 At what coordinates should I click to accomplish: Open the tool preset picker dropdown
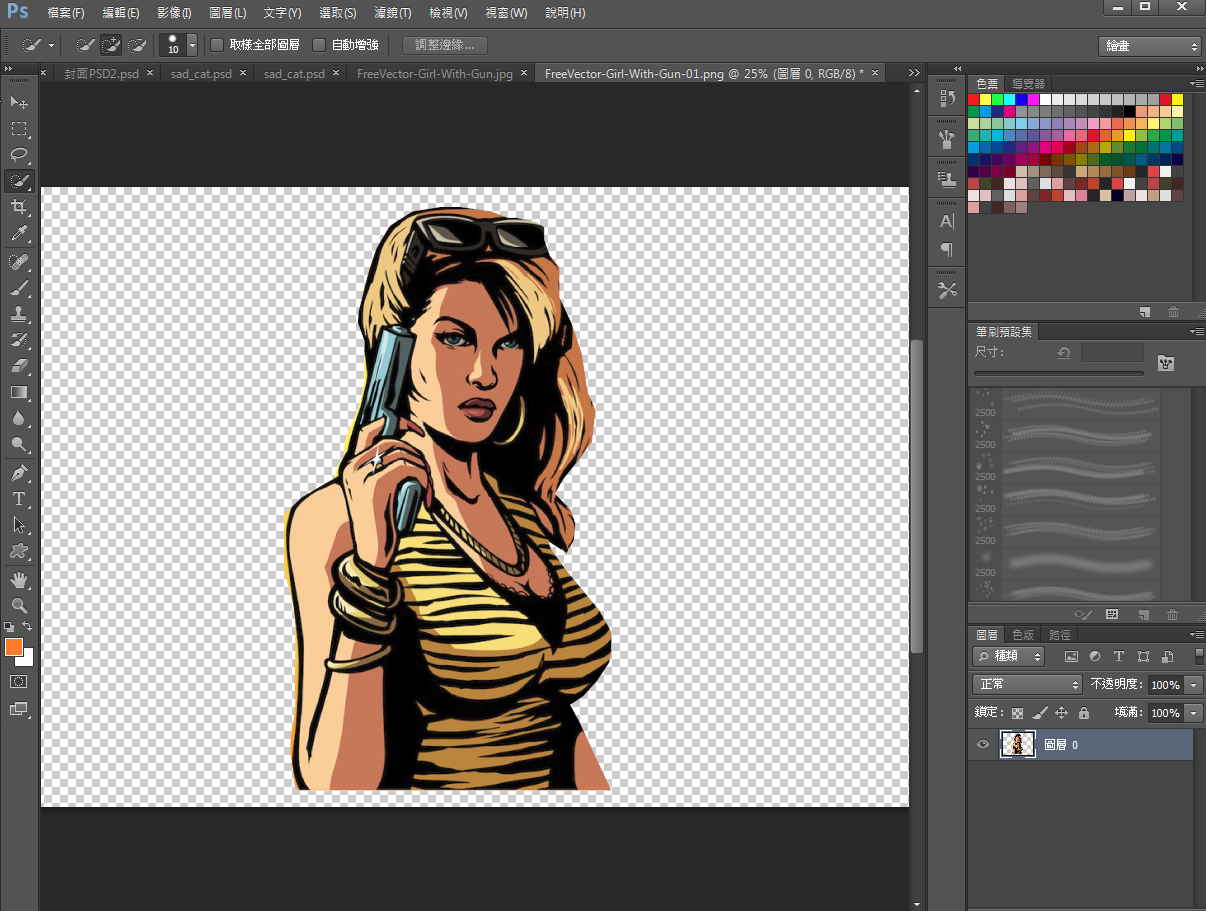pyautogui.click(x=51, y=46)
